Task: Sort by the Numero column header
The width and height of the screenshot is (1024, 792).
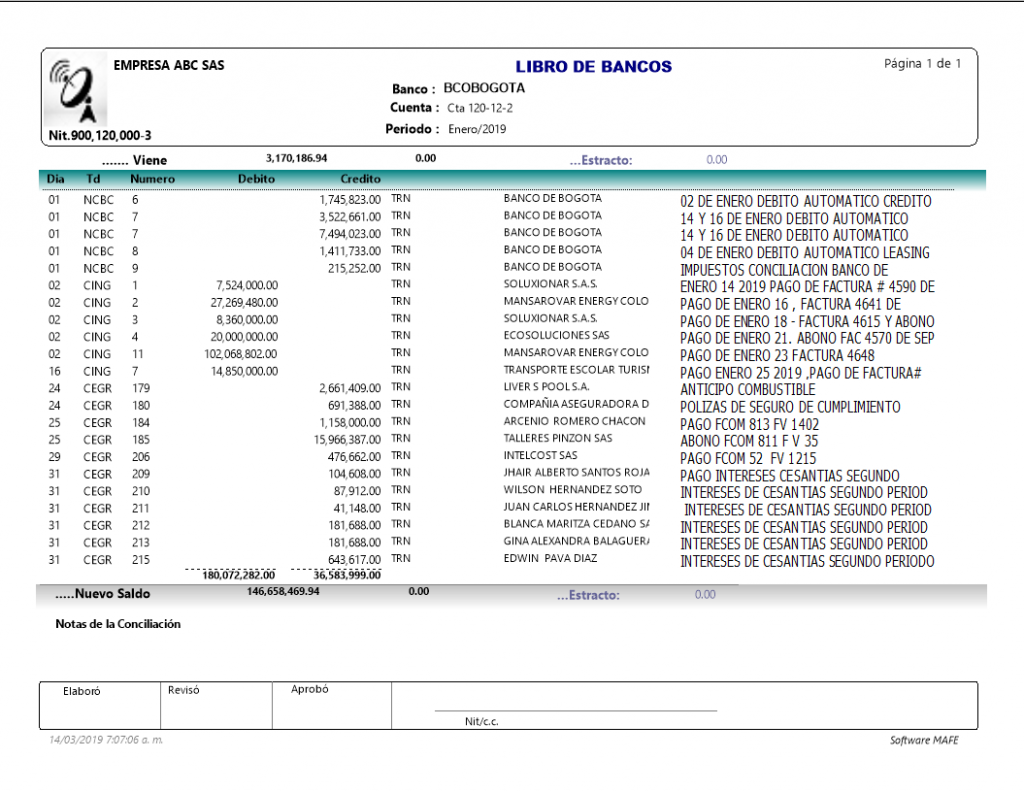Action: pos(152,179)
